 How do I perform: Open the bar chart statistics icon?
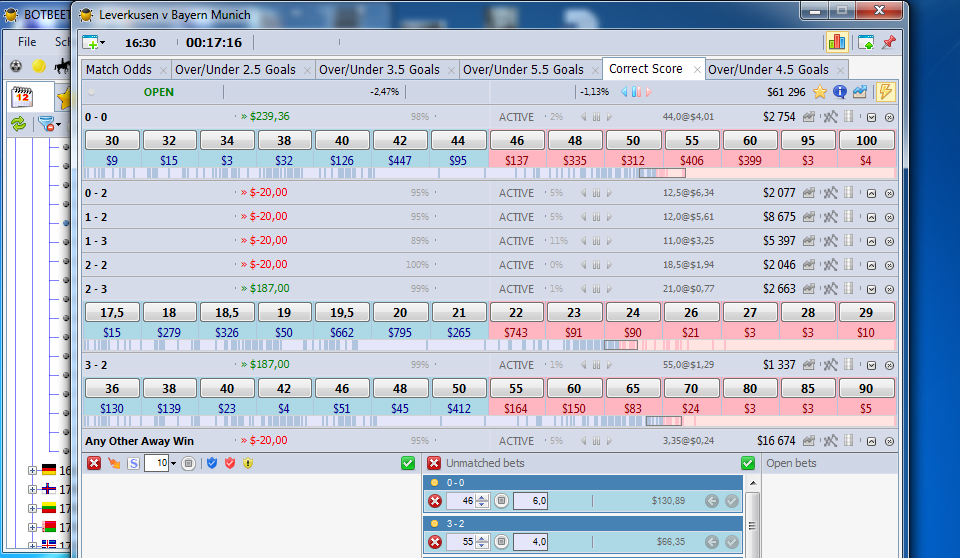coord(836,42)
